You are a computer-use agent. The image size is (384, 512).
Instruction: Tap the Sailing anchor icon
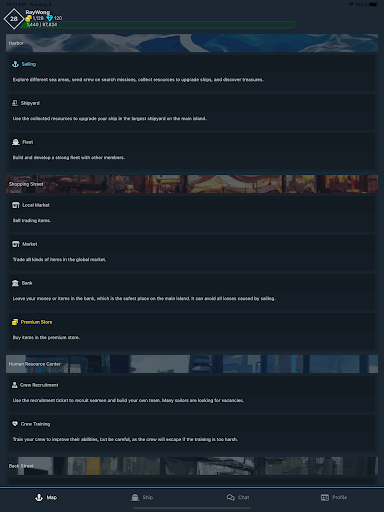coord(15,64)
